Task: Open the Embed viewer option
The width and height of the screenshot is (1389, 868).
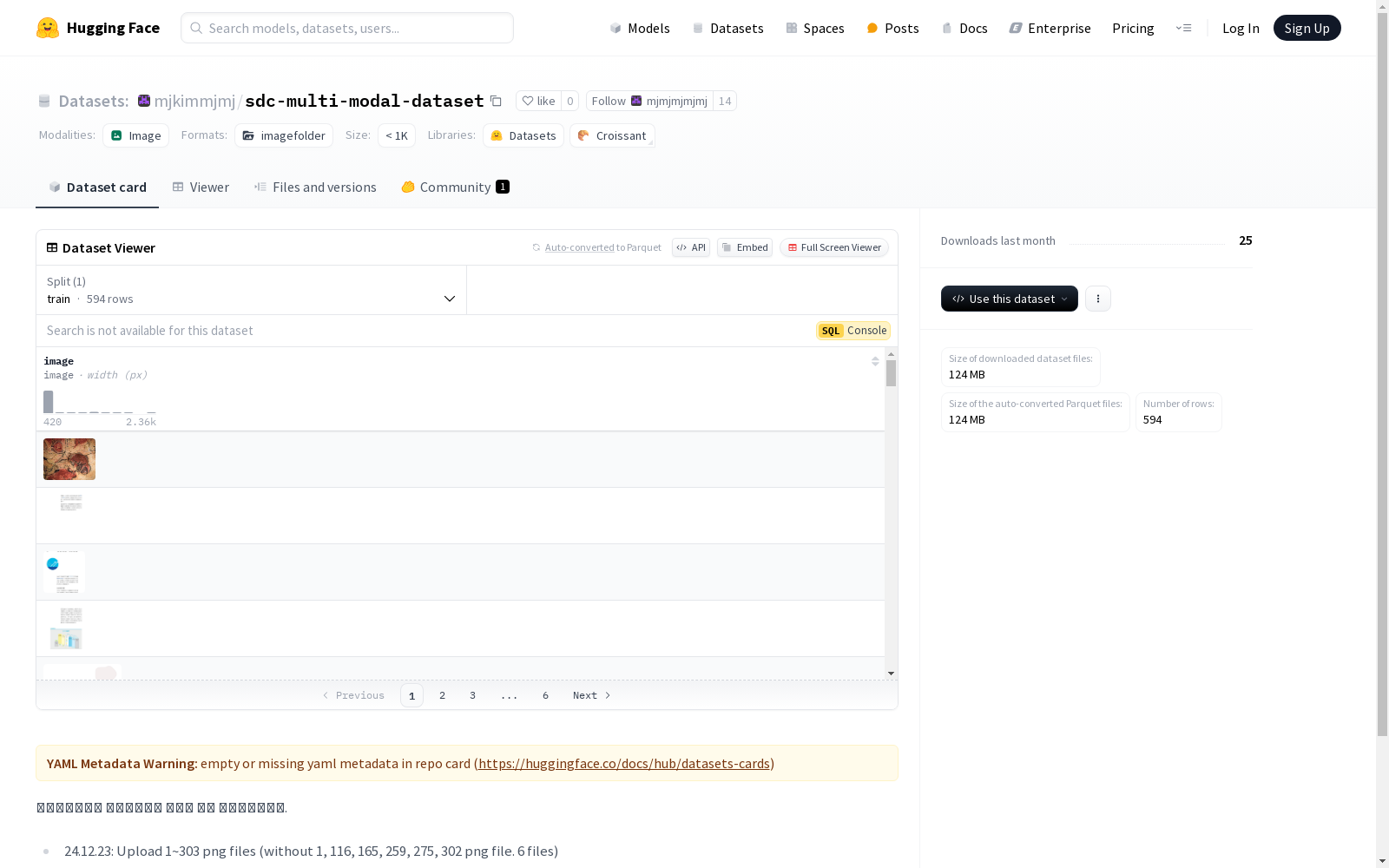Action: tap(745, 247)
